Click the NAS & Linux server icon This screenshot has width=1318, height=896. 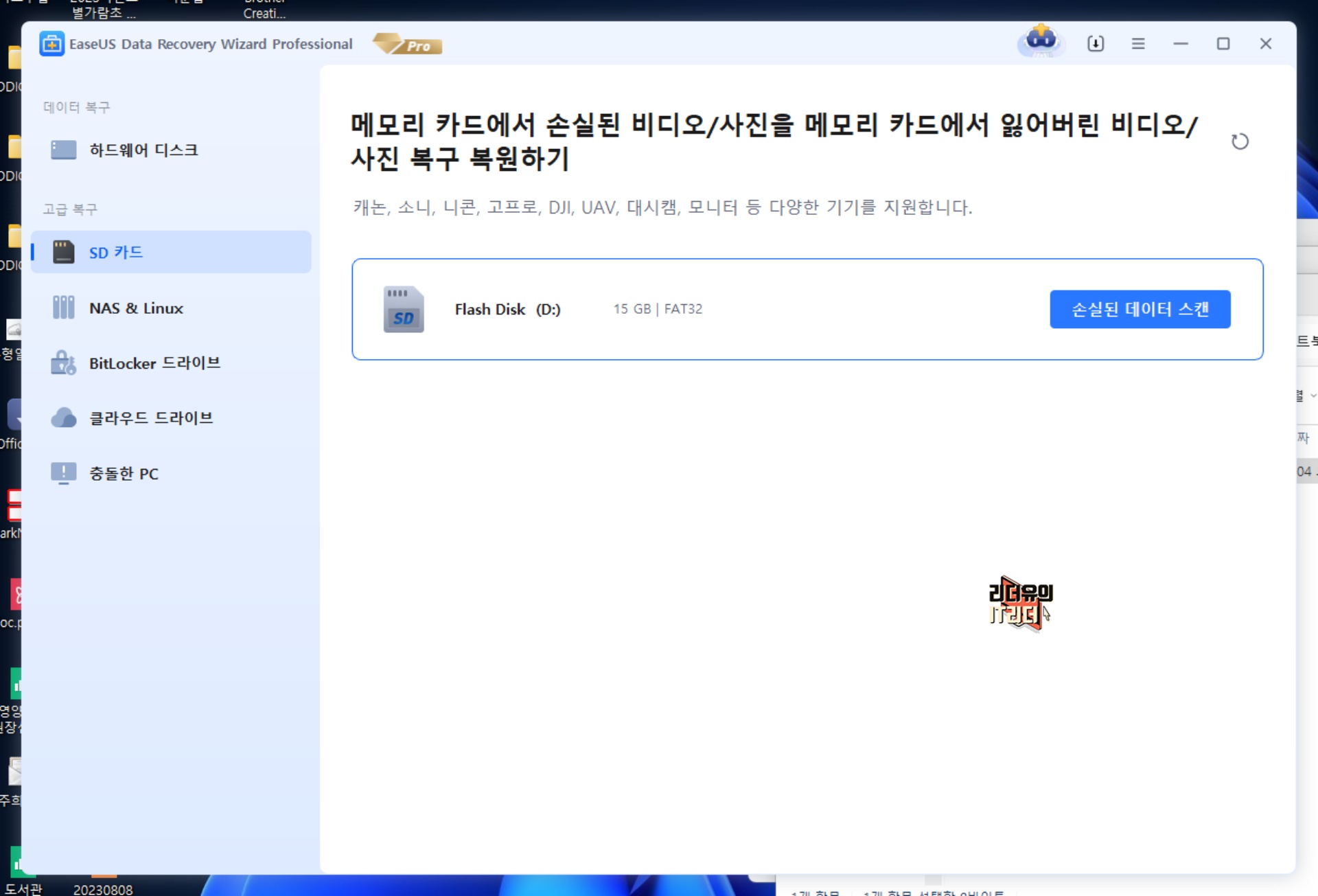point(63,308)
